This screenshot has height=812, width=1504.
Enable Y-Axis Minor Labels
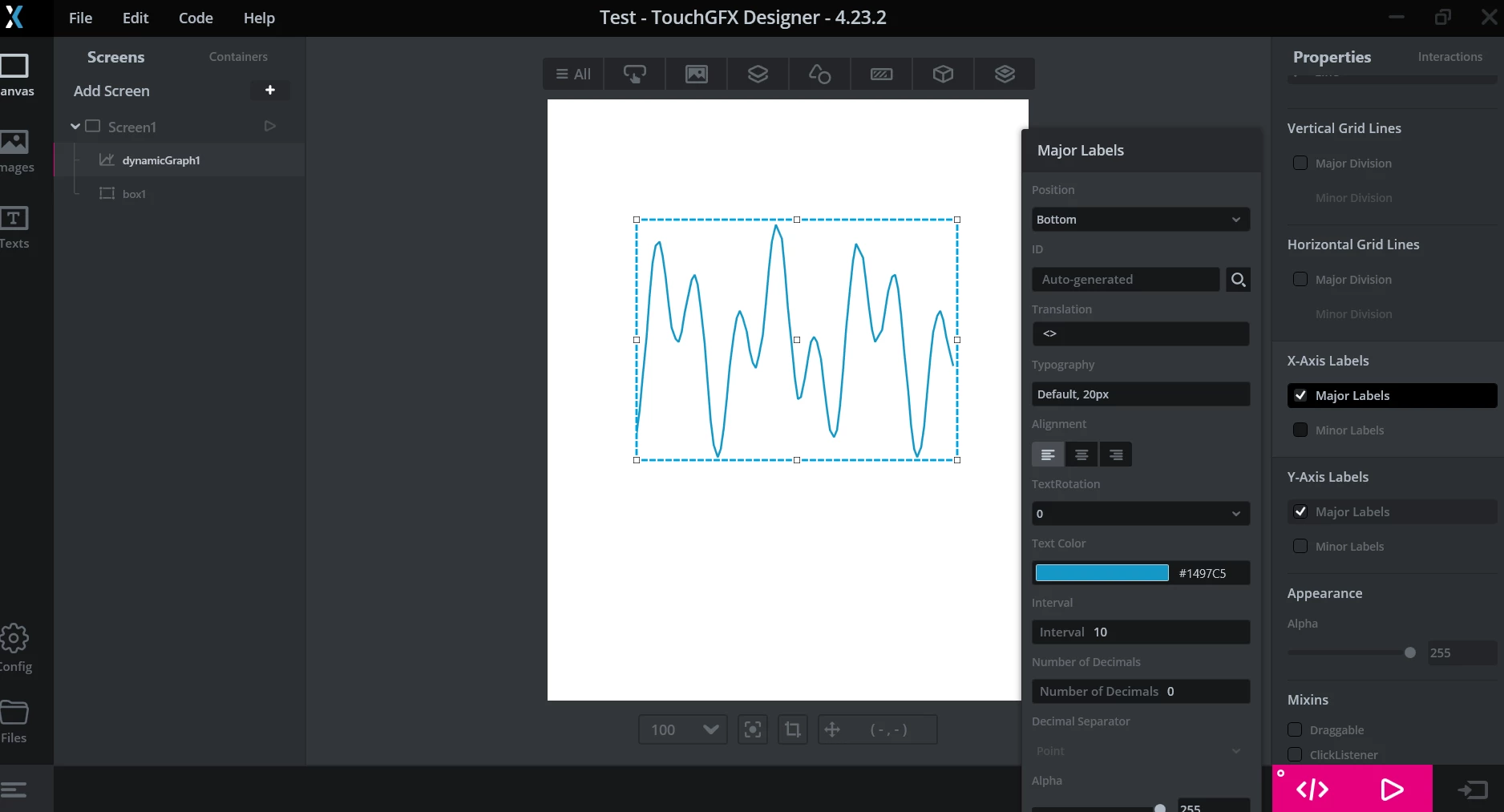1300,546
